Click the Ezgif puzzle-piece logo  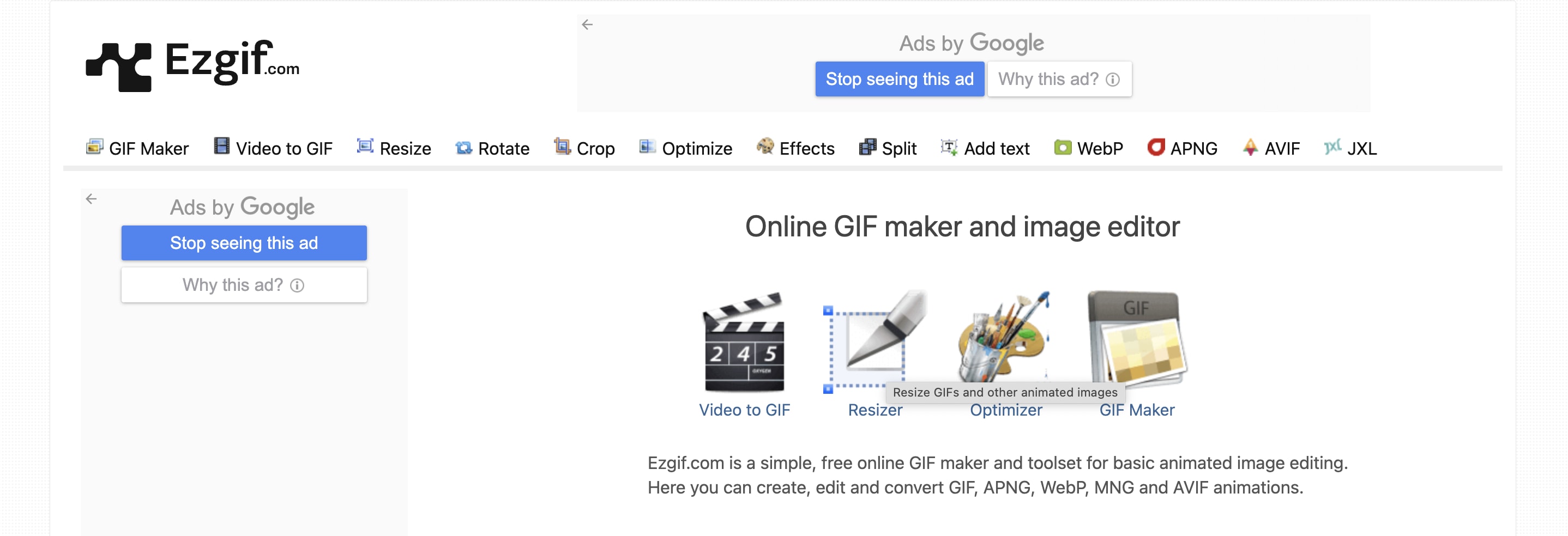point(119,67)
